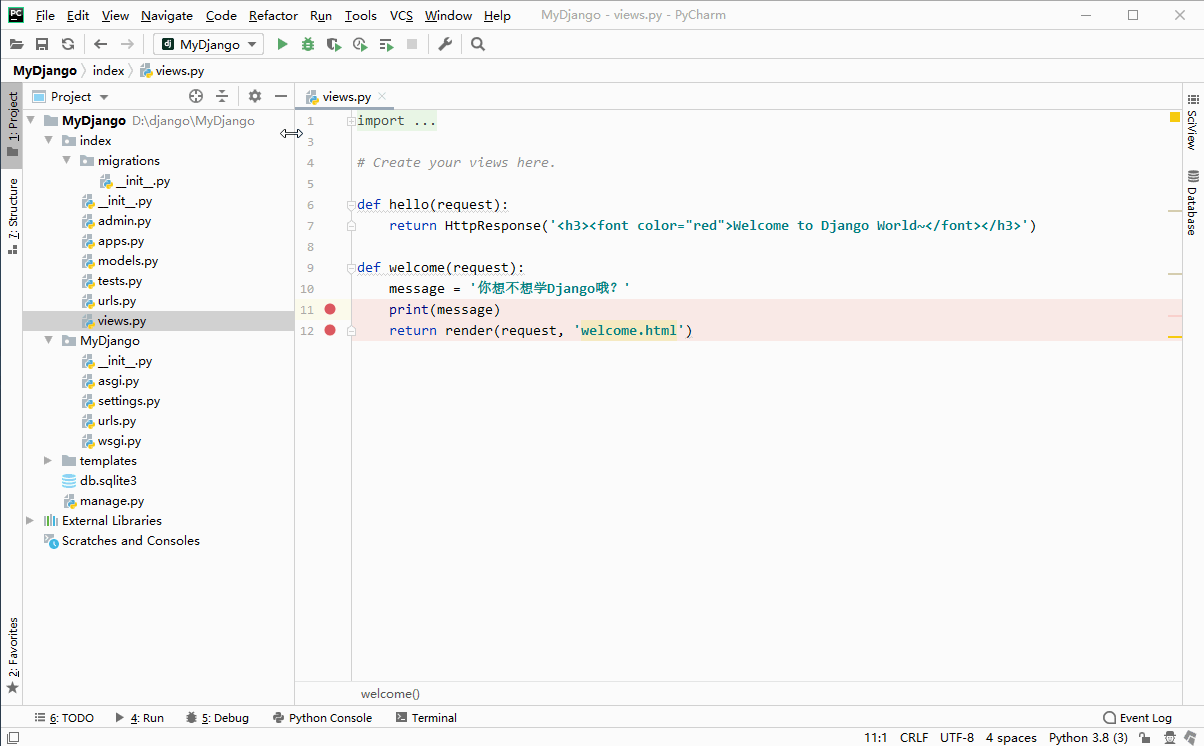Image resolution: width=1204 pixels, height=746 pixels.
Task: Select the views.py editor tab
Action: [x=346, y=97]
